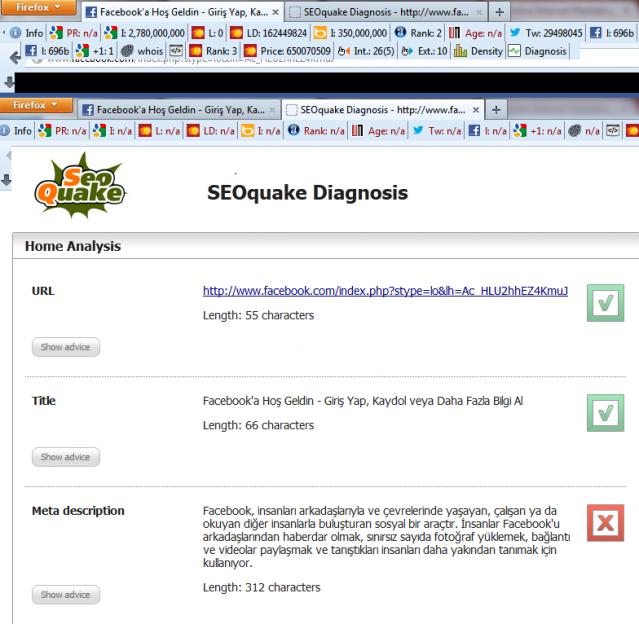Click the Bing index I: 350,000,000 parameter
639x624 pixels.
350,33
